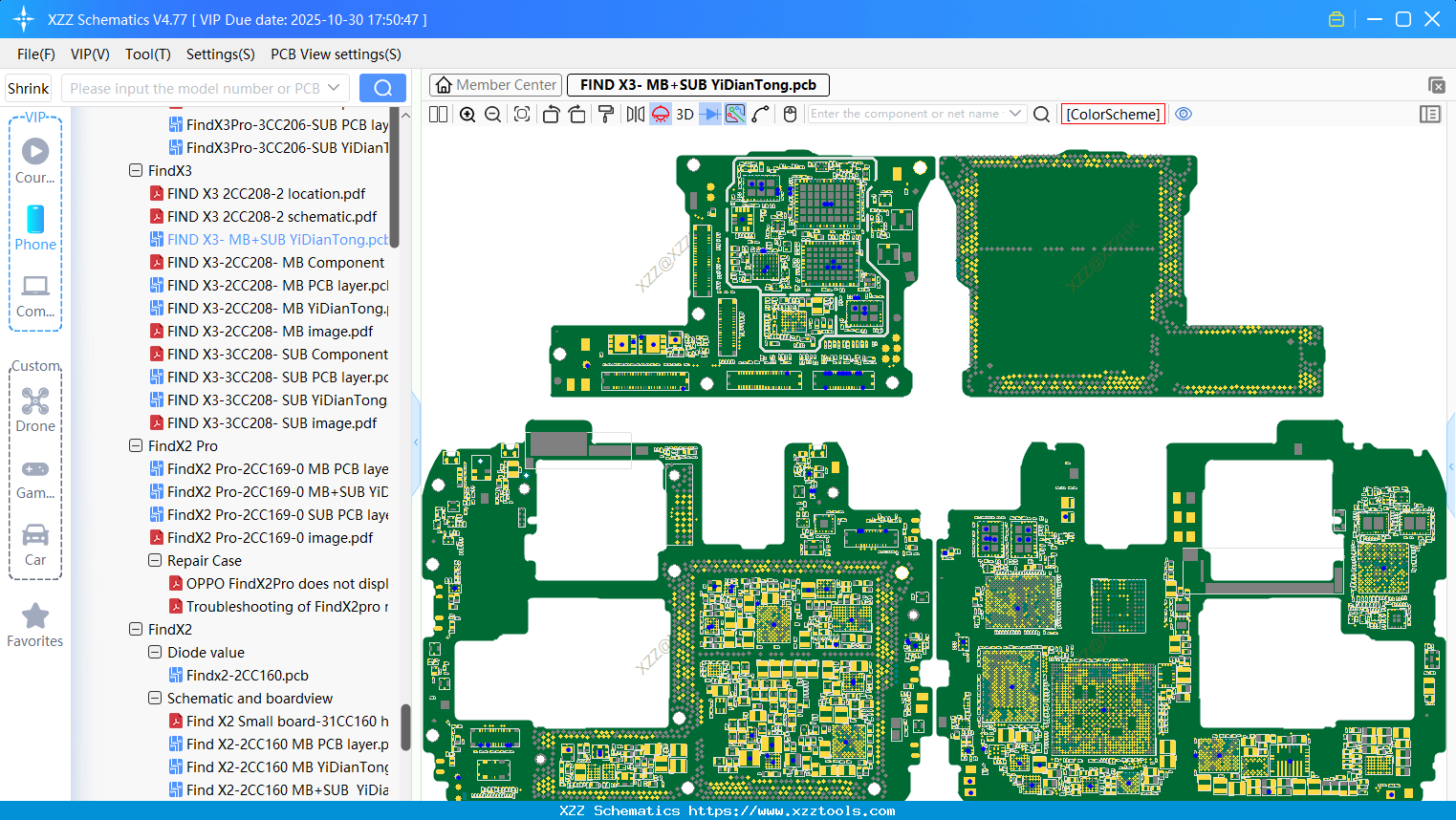Image resolution: width=1456 pixels, height=820 pixels.
Task: Toggle the red component highlight mode
Action: 661,114
